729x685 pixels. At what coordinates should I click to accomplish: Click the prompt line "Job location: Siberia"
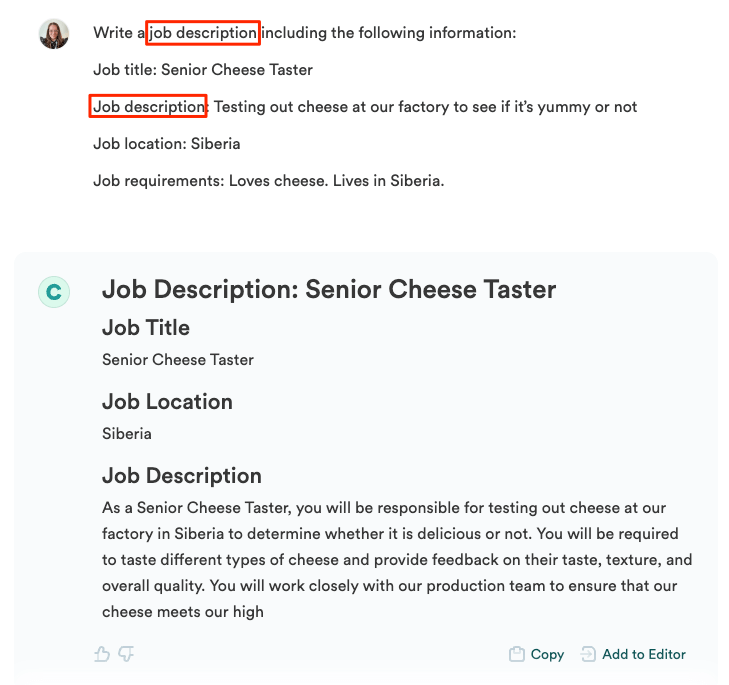point(167,143)
